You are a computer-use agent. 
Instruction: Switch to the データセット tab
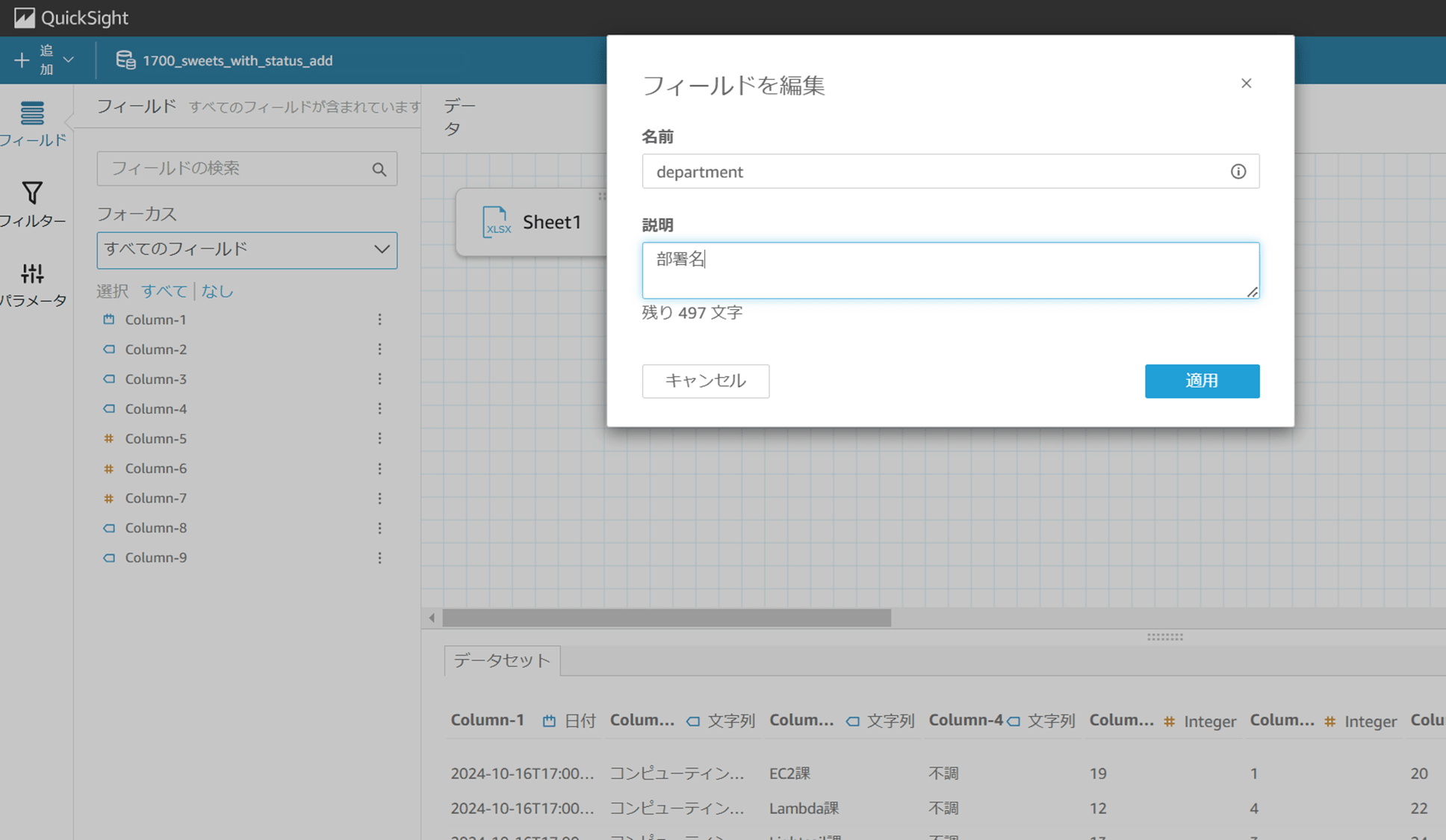(x=502, y=661)
